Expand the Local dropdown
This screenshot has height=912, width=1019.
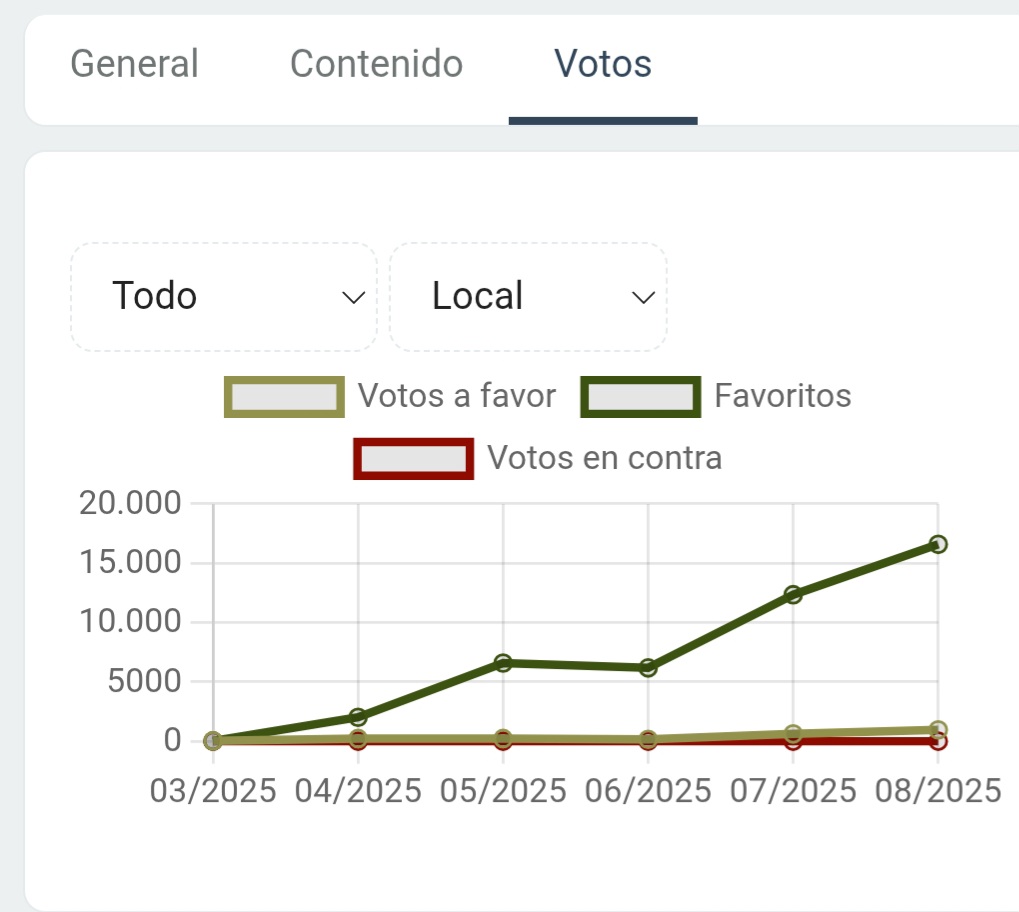click(527, 297)
